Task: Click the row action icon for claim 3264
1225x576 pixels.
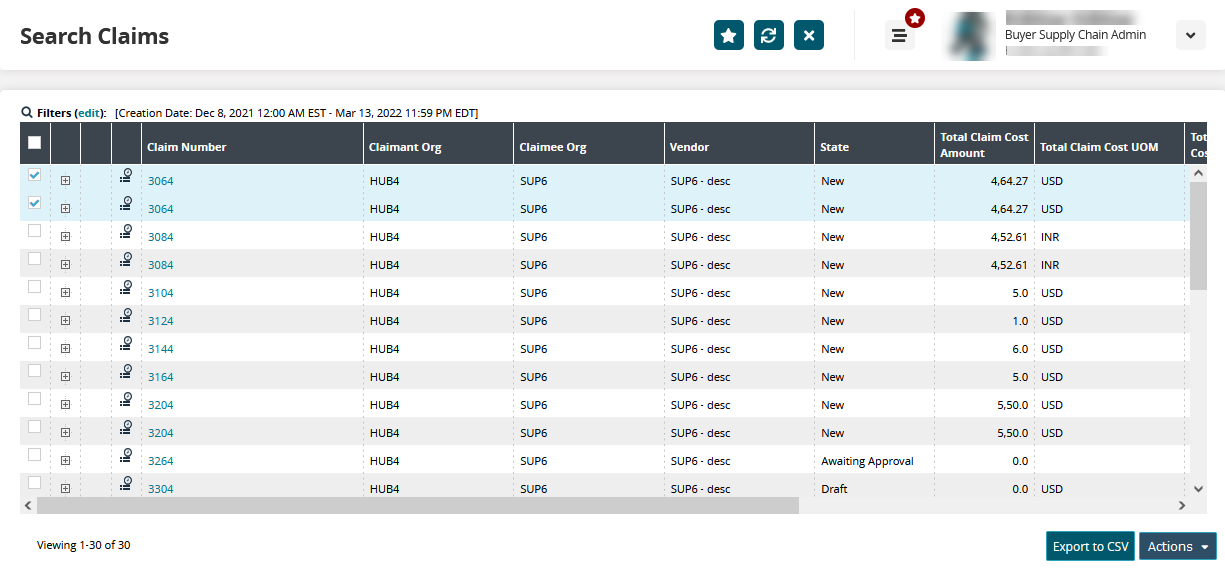Action: (x=126, y=456)
